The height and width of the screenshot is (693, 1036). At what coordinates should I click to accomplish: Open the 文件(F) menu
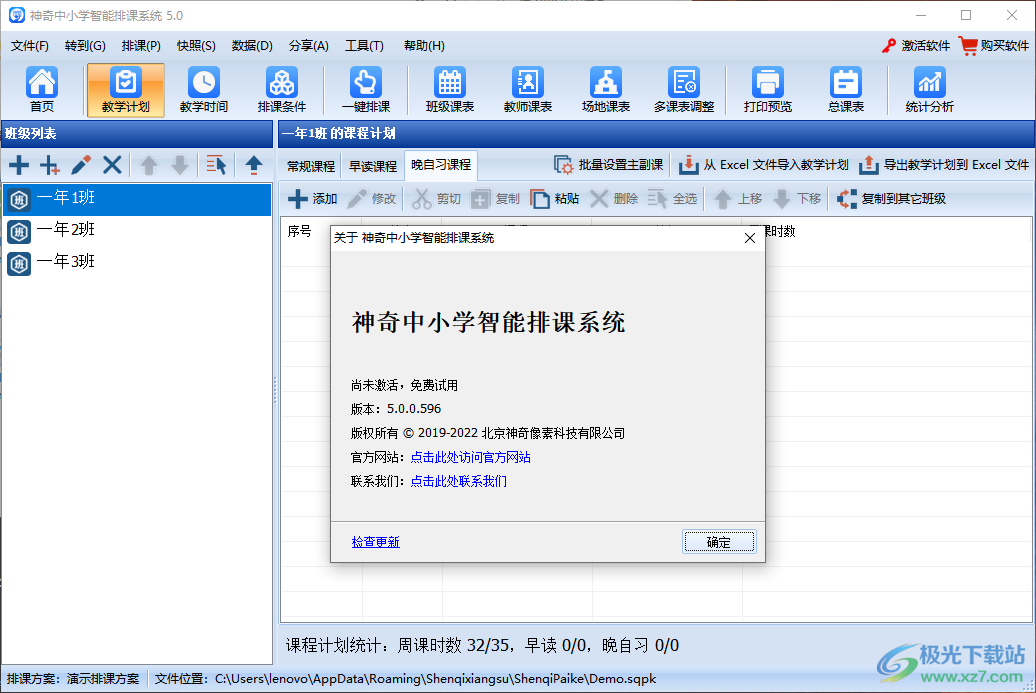click(30, 46)
